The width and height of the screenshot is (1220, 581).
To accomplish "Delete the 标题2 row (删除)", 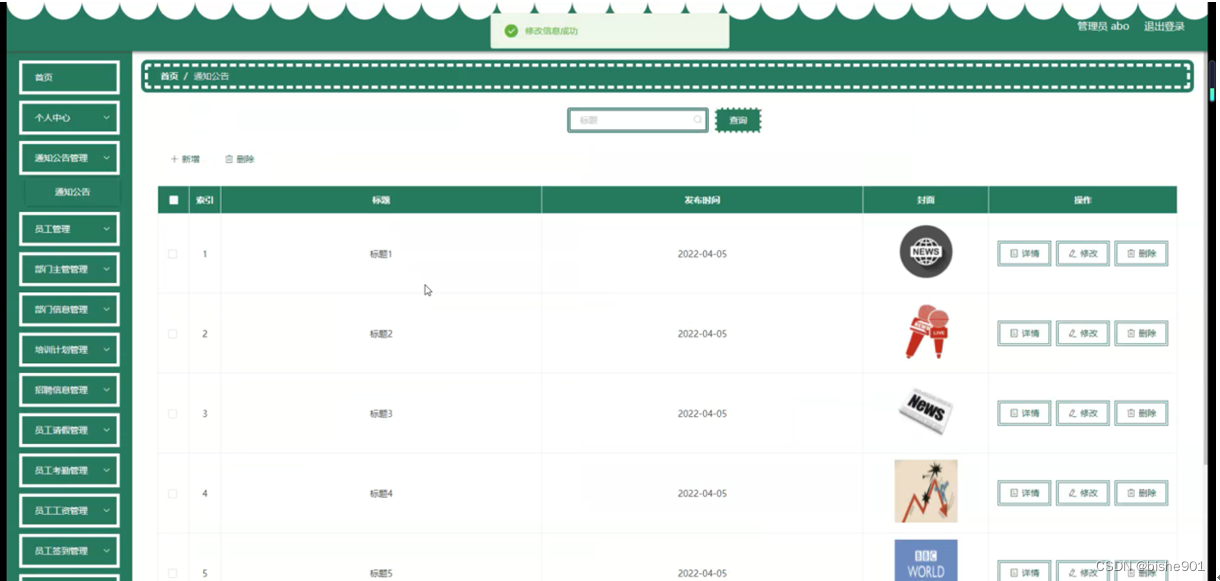I will tap(1141, 333).
